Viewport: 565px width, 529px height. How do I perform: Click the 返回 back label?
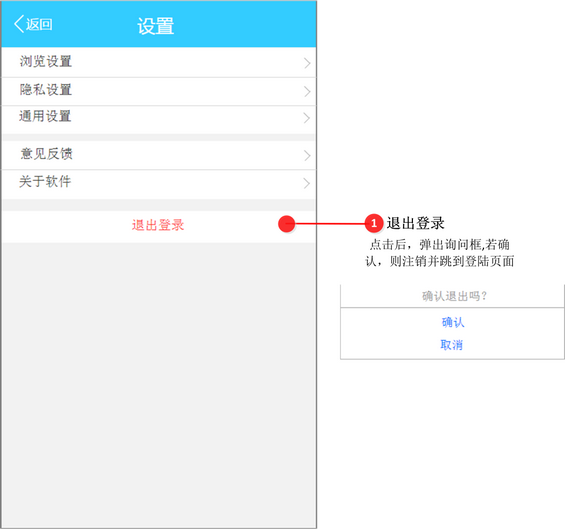[39, 25]
